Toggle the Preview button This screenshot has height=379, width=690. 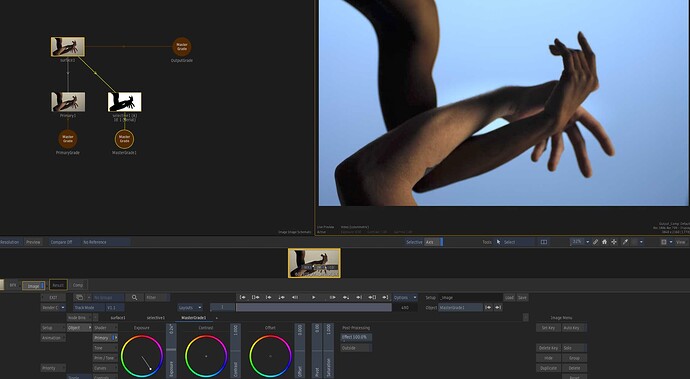point(33,242)
